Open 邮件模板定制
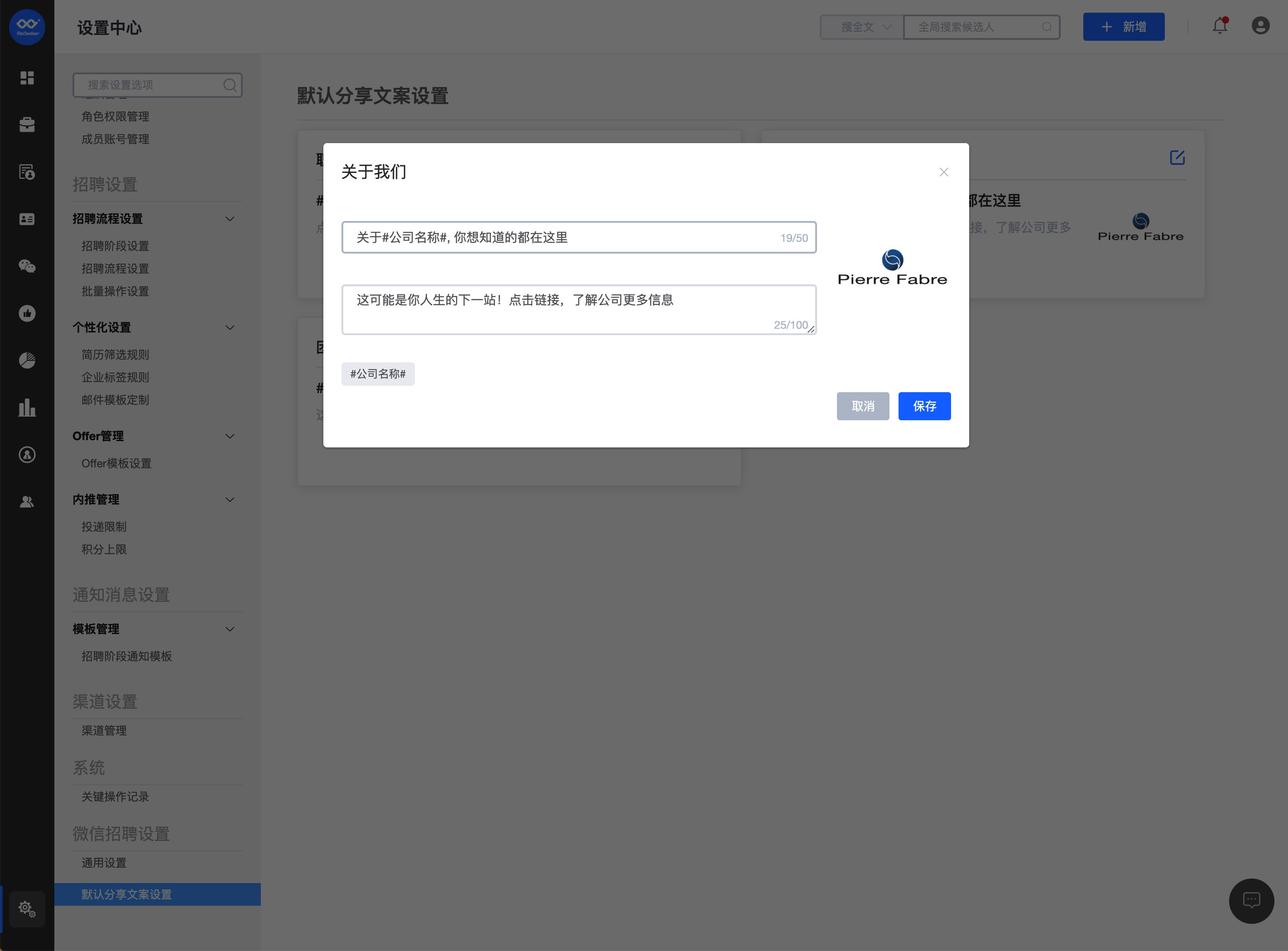The width and height of the screenshot is (1288, 951). tap(115, 400)
